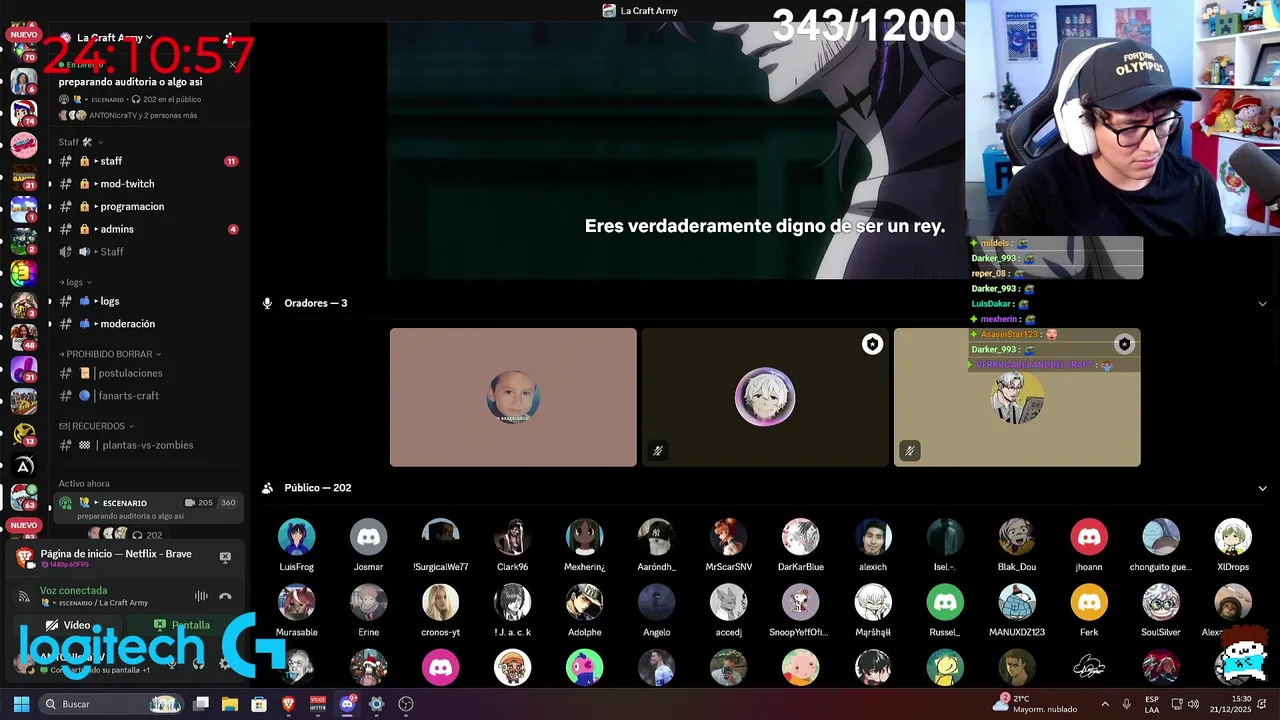Image resolution: width=1280 pixels, height=720 pixels.
Task: Open the staff text channel
Action: pyautogui.click(x=148, y=161)
